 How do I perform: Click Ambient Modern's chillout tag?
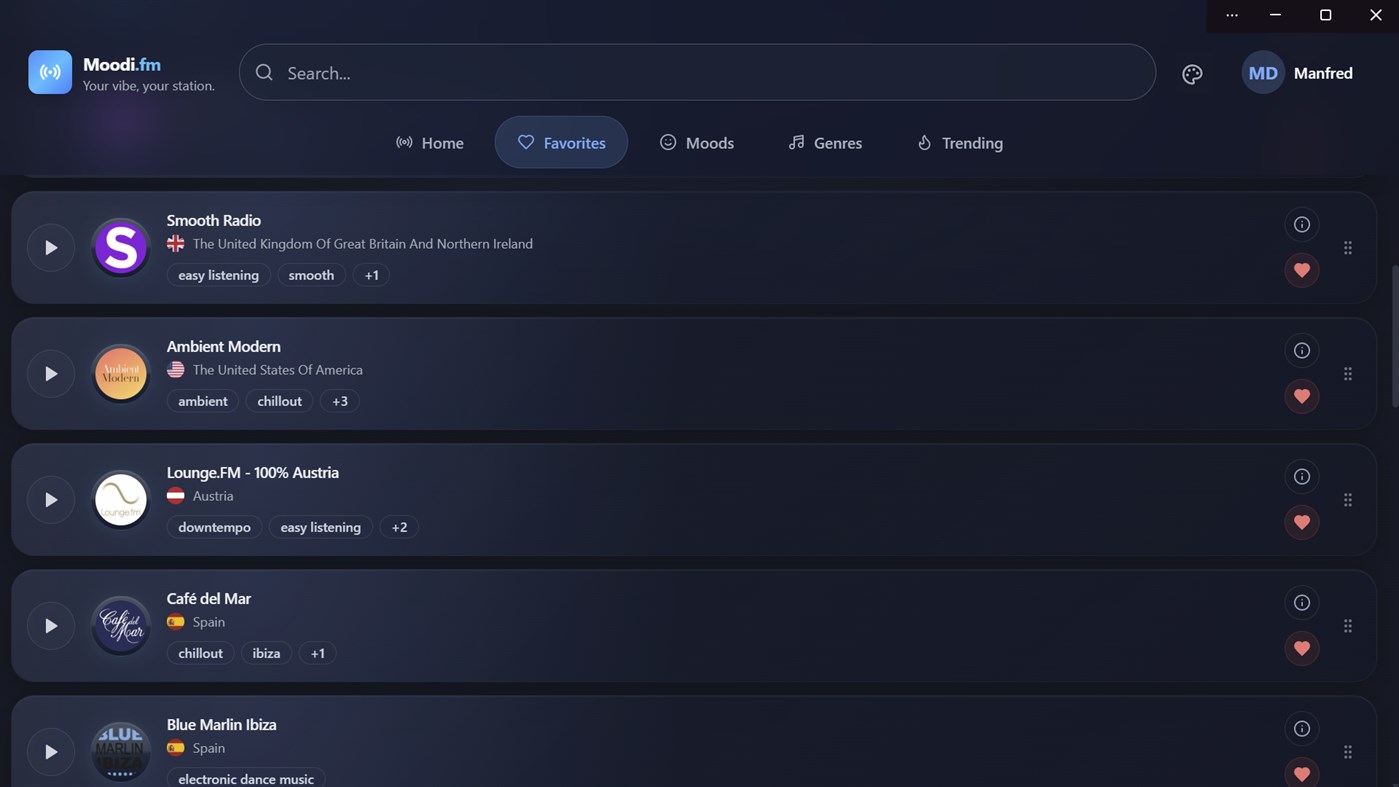tap(279, 401)
